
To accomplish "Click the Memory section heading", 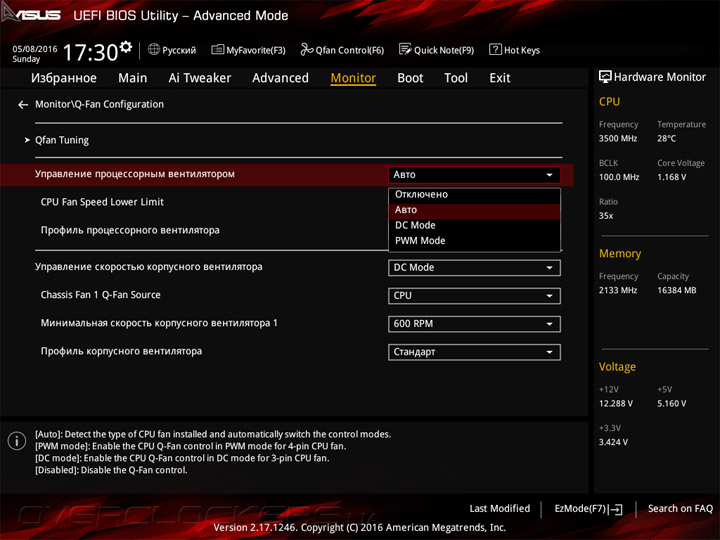I will [620, 253].
